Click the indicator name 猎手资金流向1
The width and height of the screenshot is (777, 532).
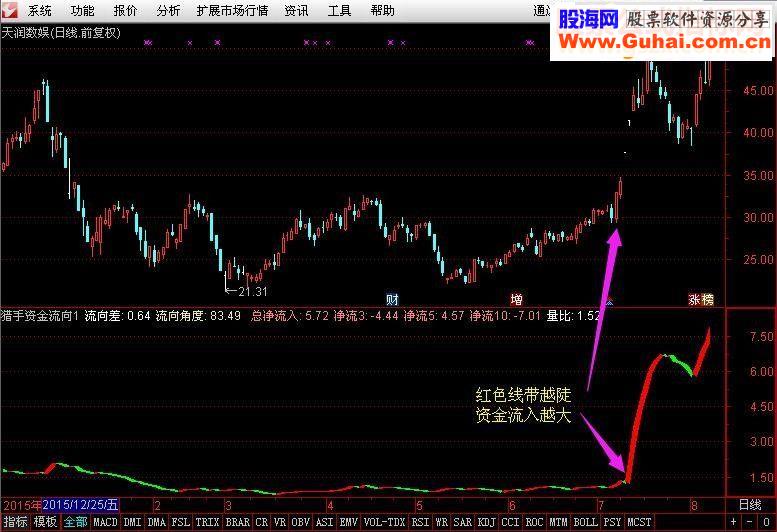[40, 316]
